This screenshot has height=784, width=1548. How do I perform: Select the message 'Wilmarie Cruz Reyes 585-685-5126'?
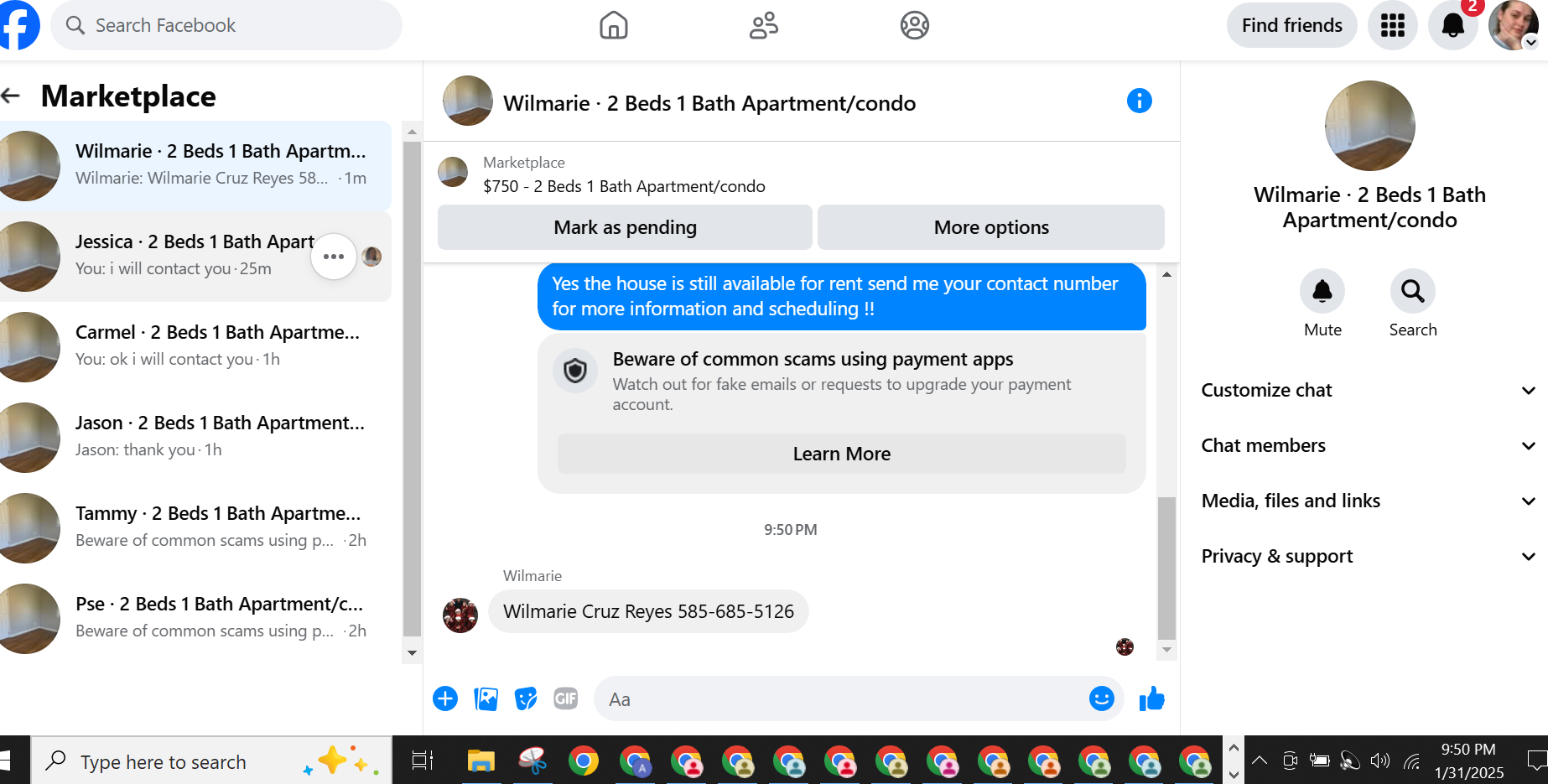pos(648,611)
